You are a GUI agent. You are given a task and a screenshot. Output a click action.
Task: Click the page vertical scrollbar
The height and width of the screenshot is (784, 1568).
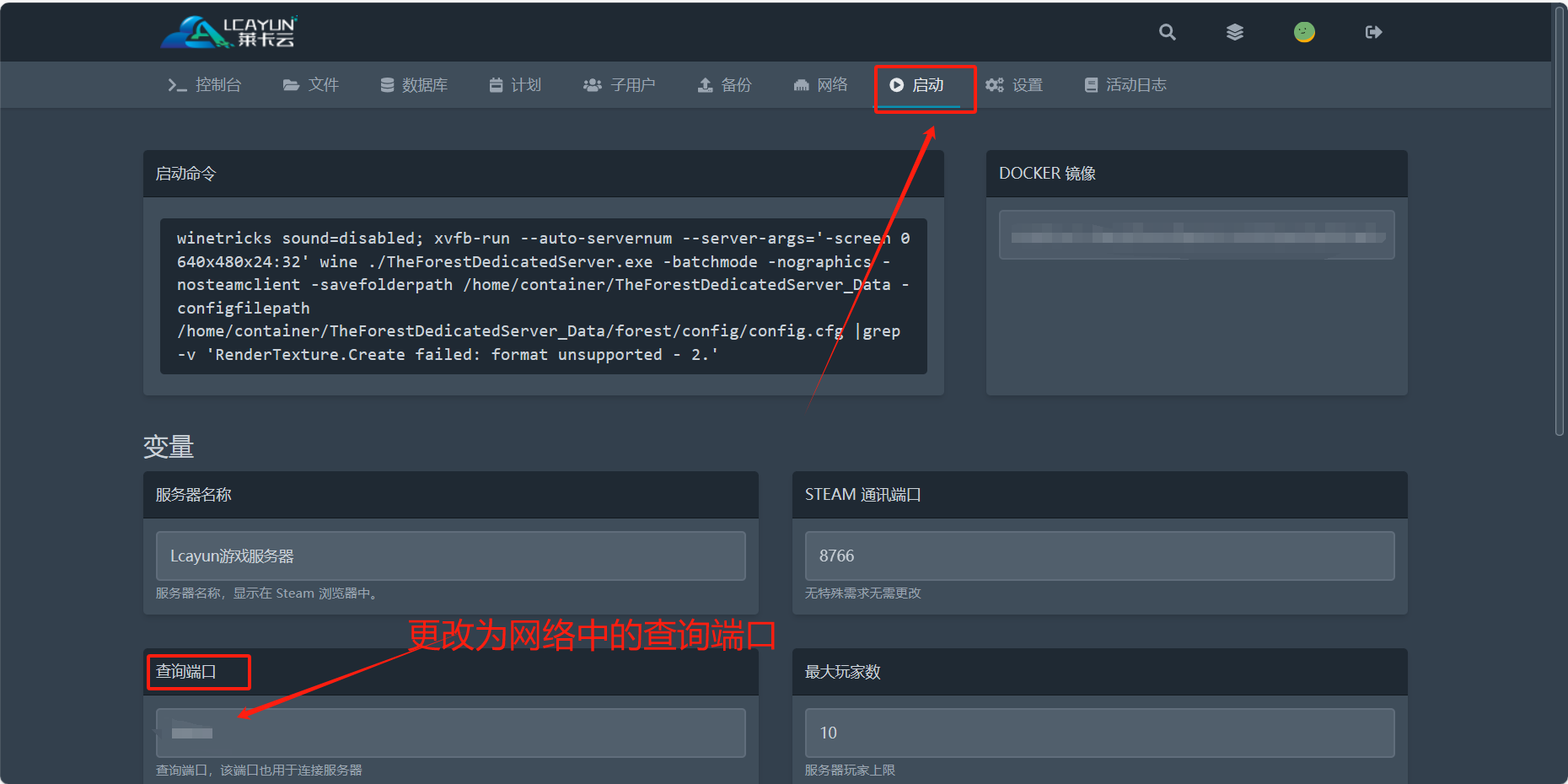(1560, 221)
